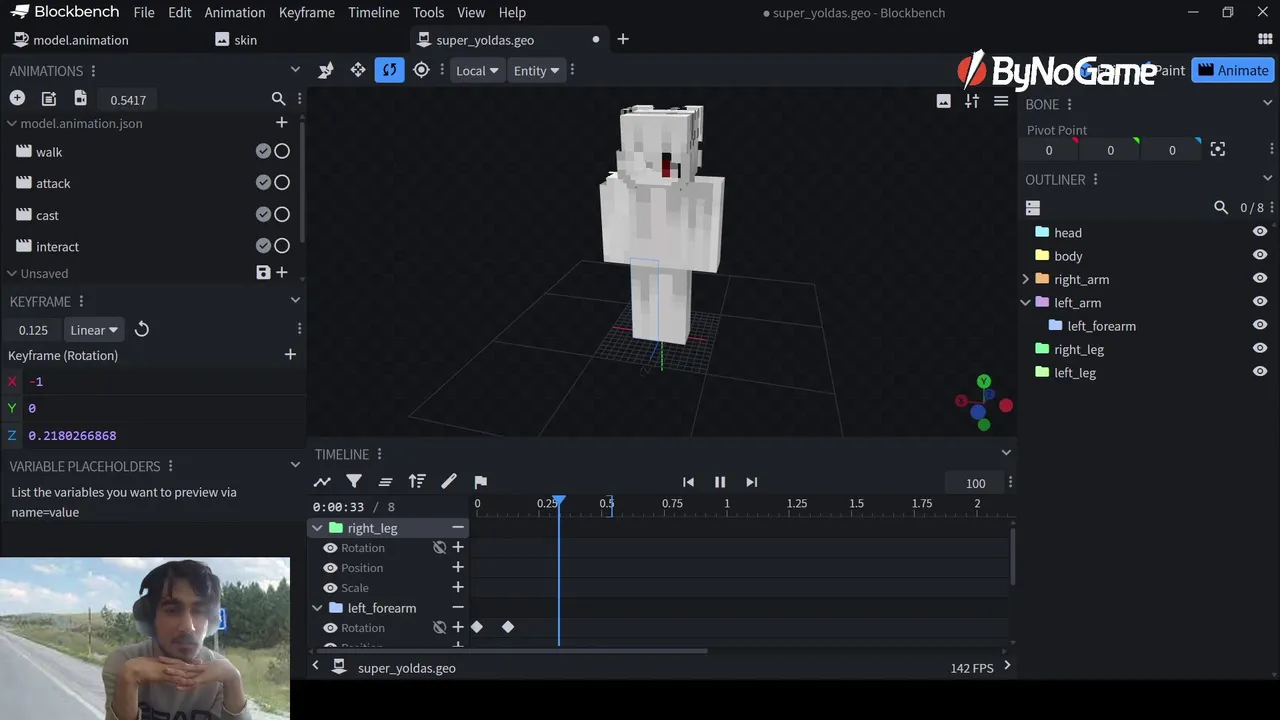
Task: Open the timeline animator filter icon
Action: tap(354, 482)
